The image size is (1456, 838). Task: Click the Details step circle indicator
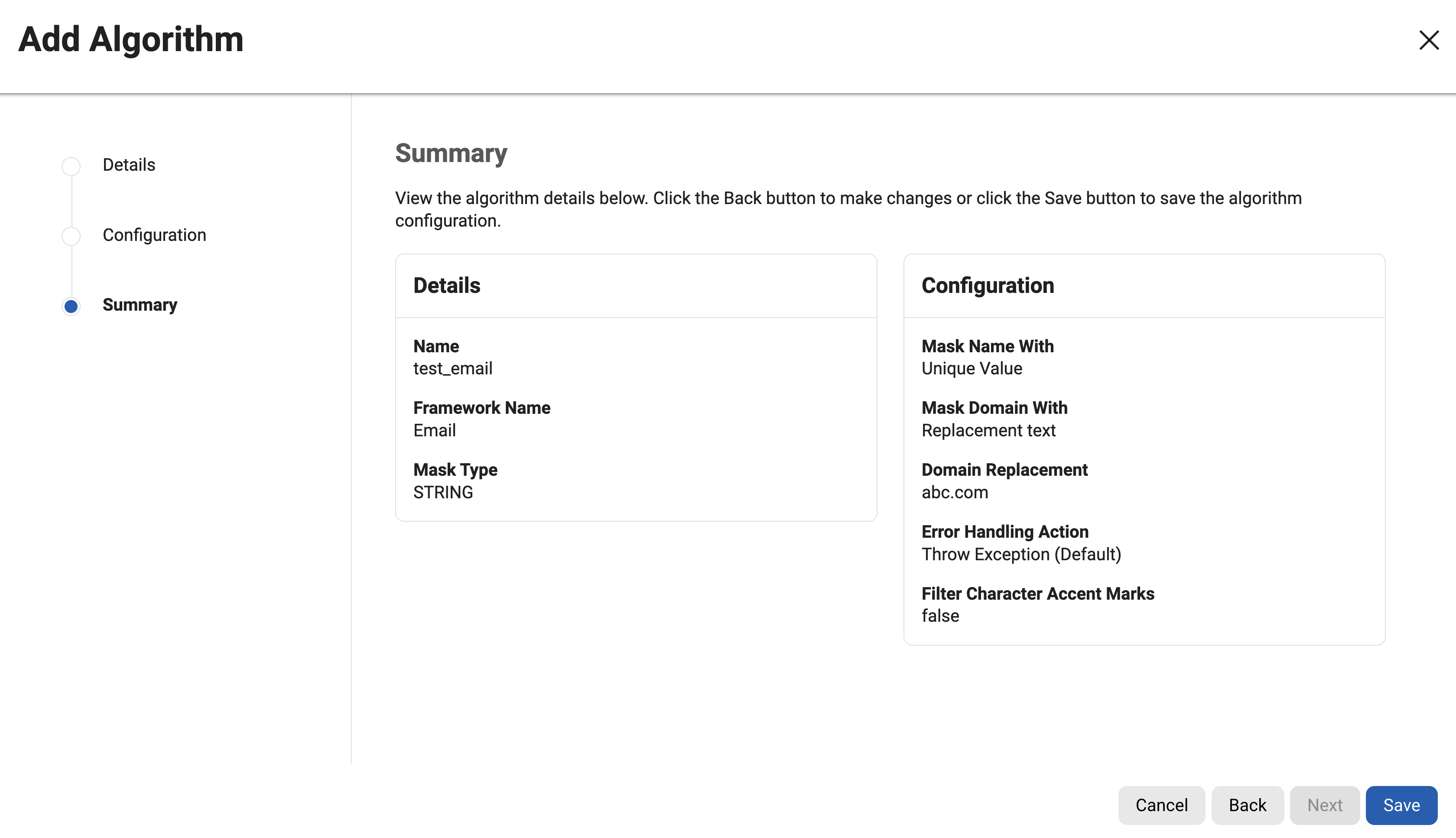[x=71, y=166]
